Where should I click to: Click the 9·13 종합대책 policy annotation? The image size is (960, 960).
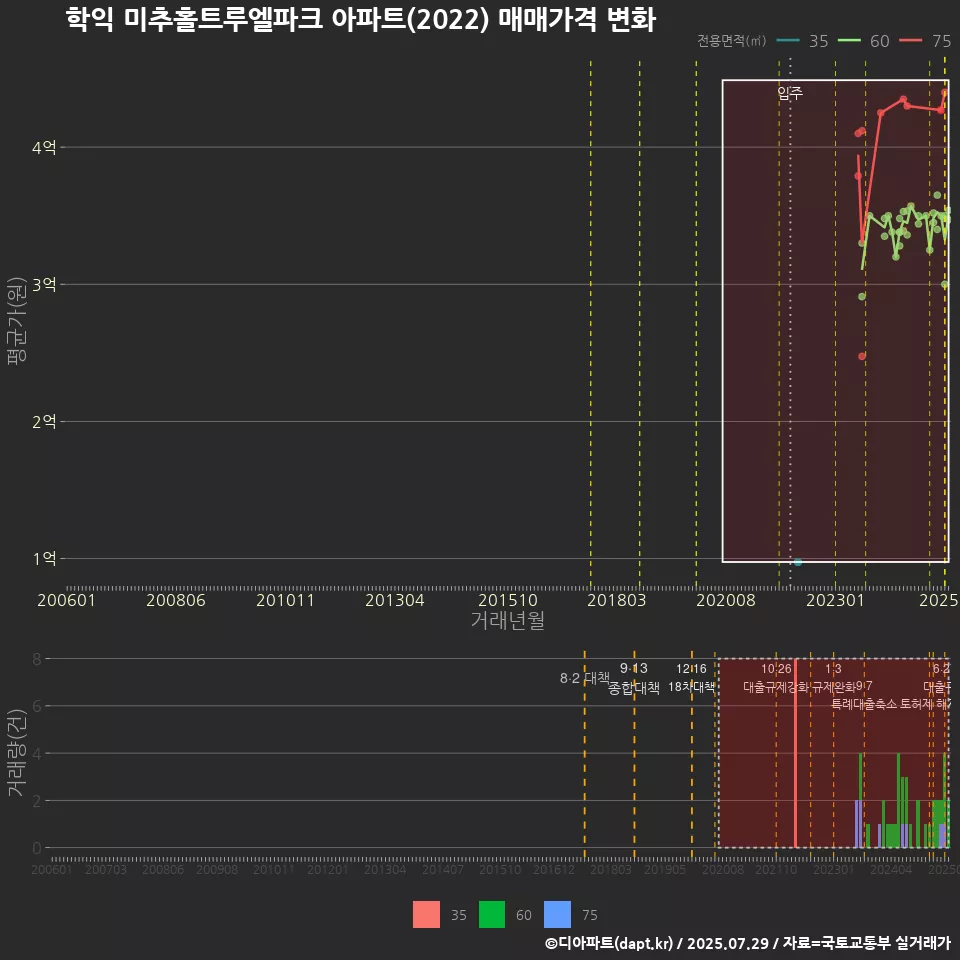click(x=634, y=678)
